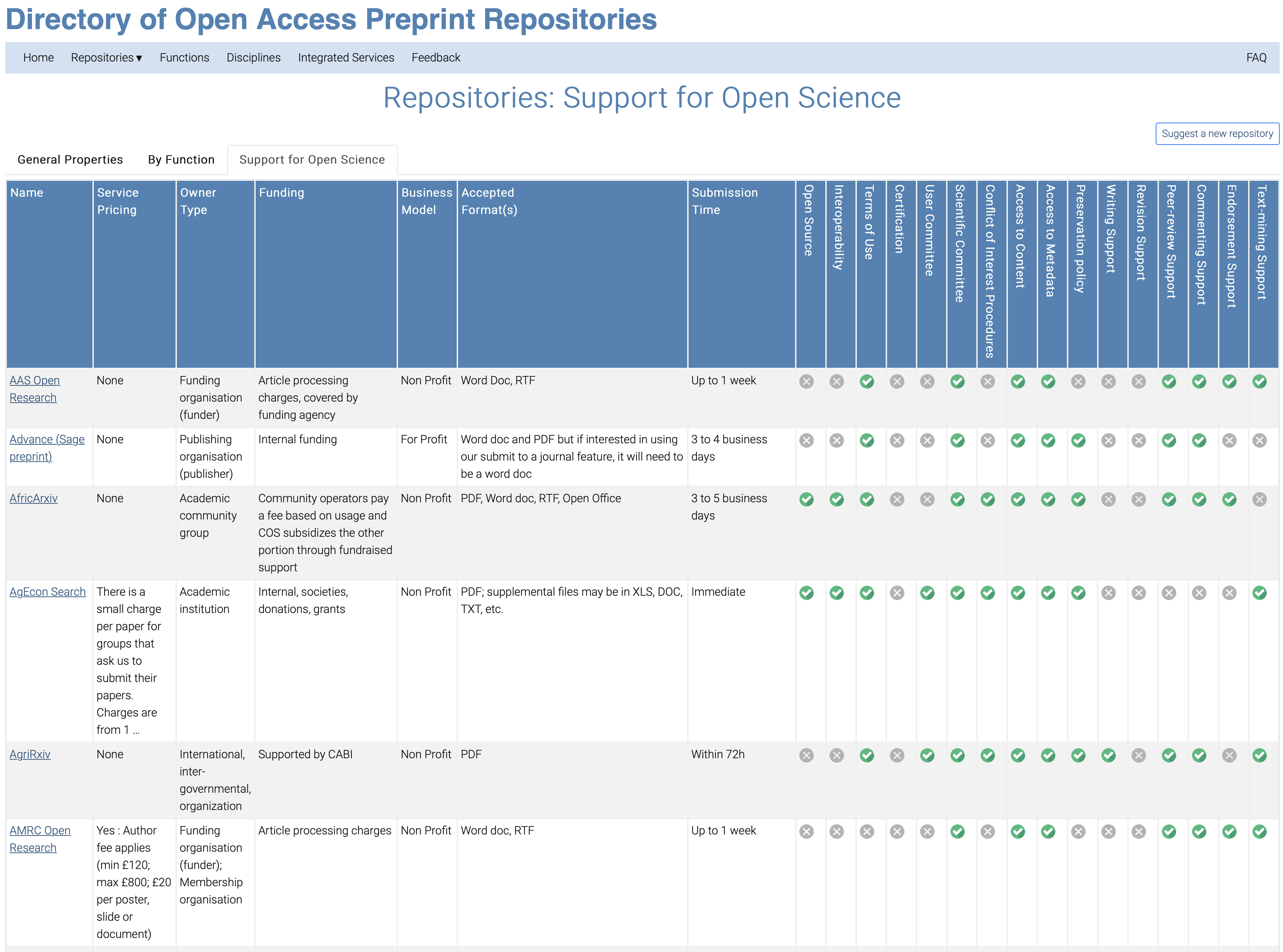Click Advance (Sage preprint) Writing Support cross icon
1283x952 pixels.
[x=1108, y=440]
